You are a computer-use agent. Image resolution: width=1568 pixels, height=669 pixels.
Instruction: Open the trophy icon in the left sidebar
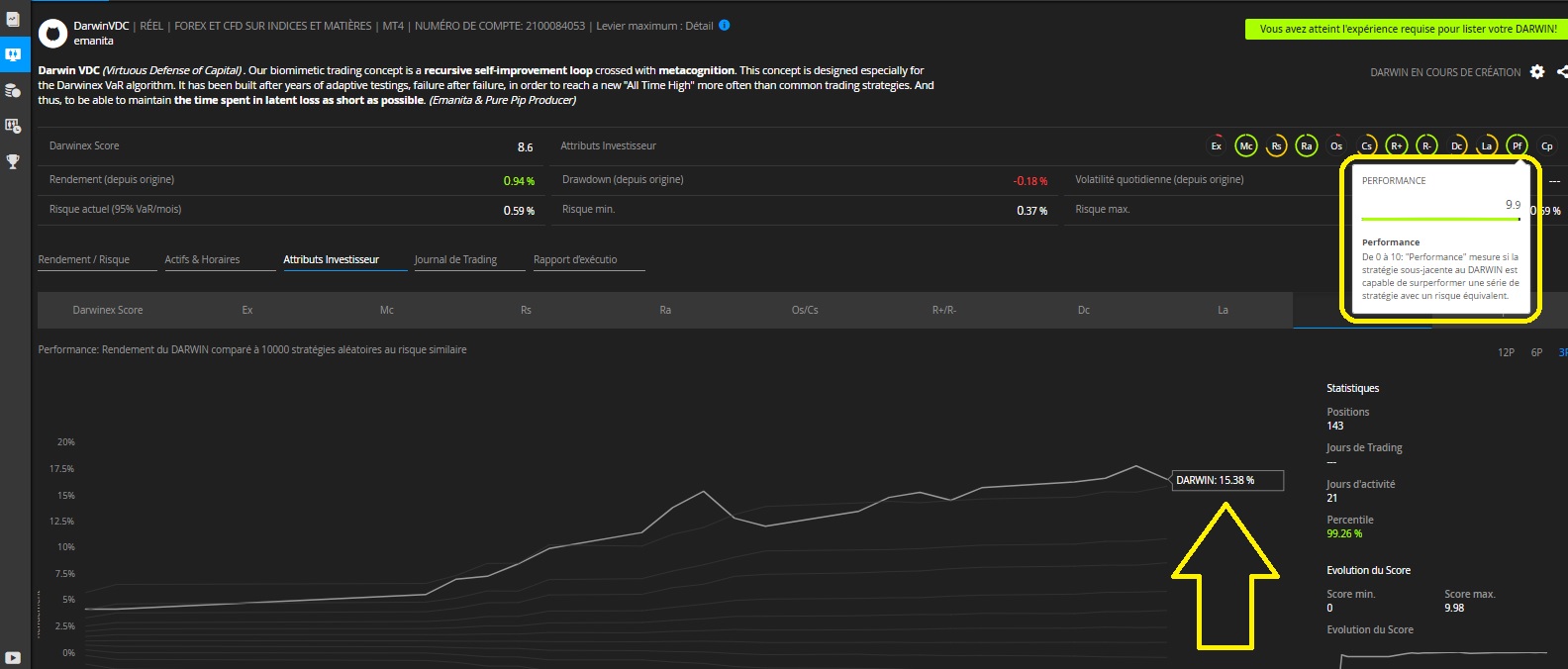click(13, 161)
